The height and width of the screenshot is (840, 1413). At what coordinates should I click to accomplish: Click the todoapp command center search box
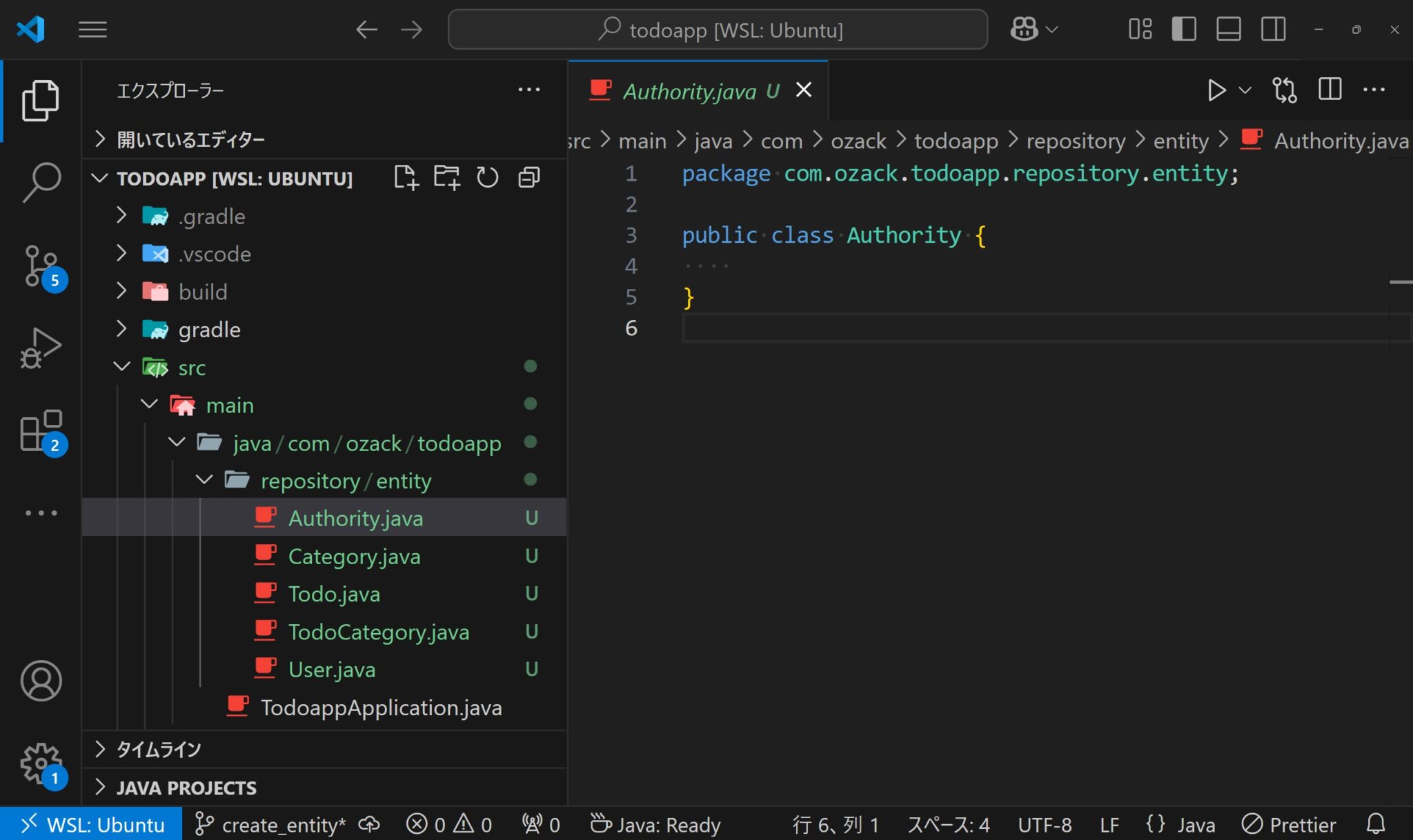[x=718, y=29]
